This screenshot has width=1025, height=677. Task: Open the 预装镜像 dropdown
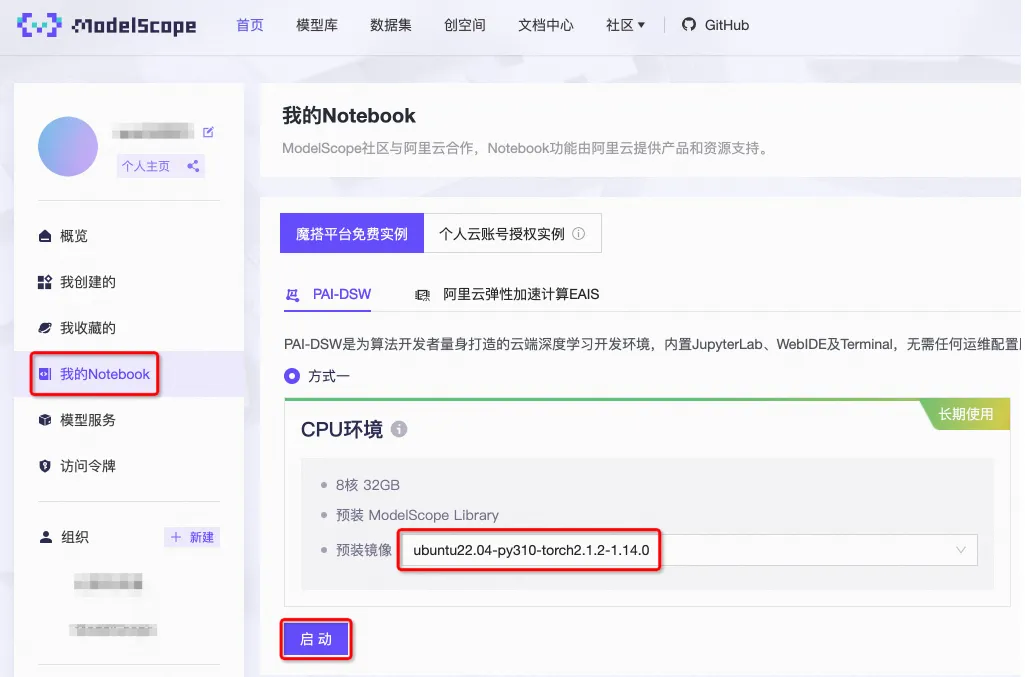click(689, 550)
